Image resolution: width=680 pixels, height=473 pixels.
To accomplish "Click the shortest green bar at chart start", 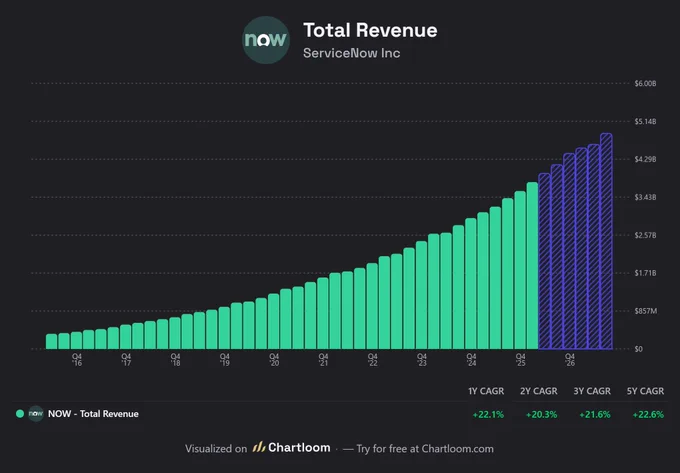I will (52, 341).
